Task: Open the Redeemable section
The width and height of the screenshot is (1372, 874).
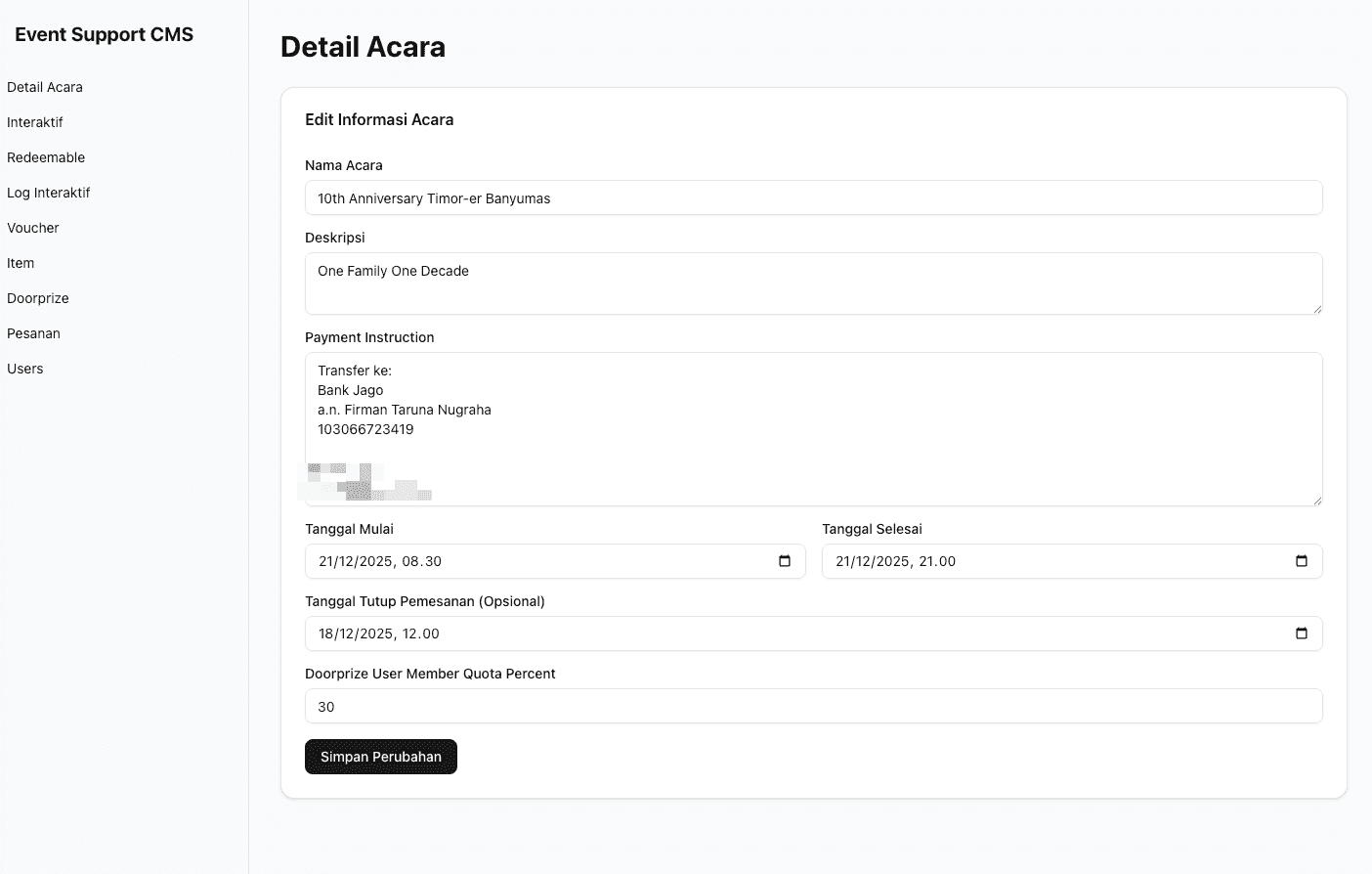Action: [x=46, y=157]
